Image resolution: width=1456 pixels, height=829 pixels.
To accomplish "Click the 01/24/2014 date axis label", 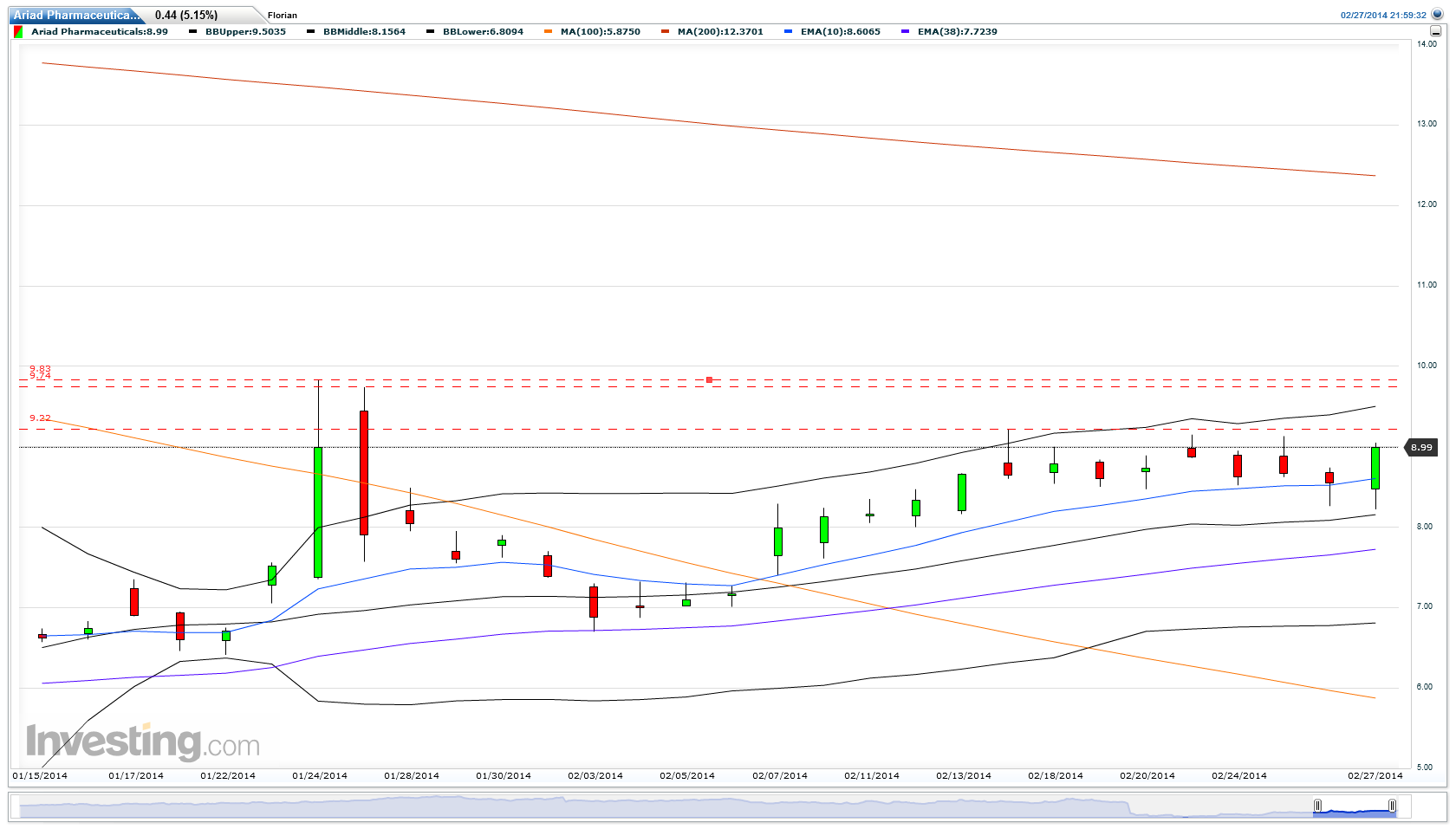I will tap(320, 776).
